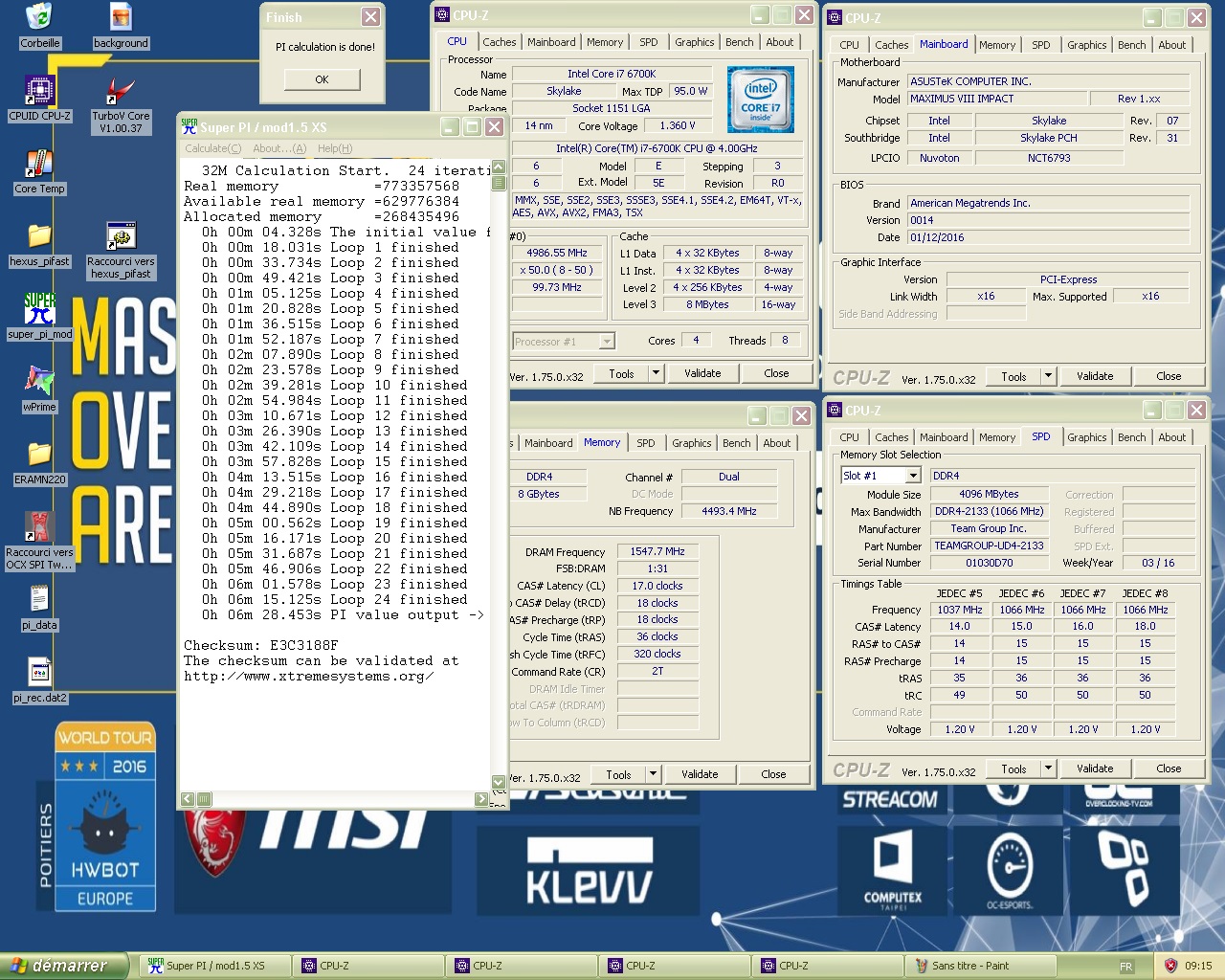Open the démarrer Start button
Viewport: 1225px width, 980px height.
click(x=63, y=966)
